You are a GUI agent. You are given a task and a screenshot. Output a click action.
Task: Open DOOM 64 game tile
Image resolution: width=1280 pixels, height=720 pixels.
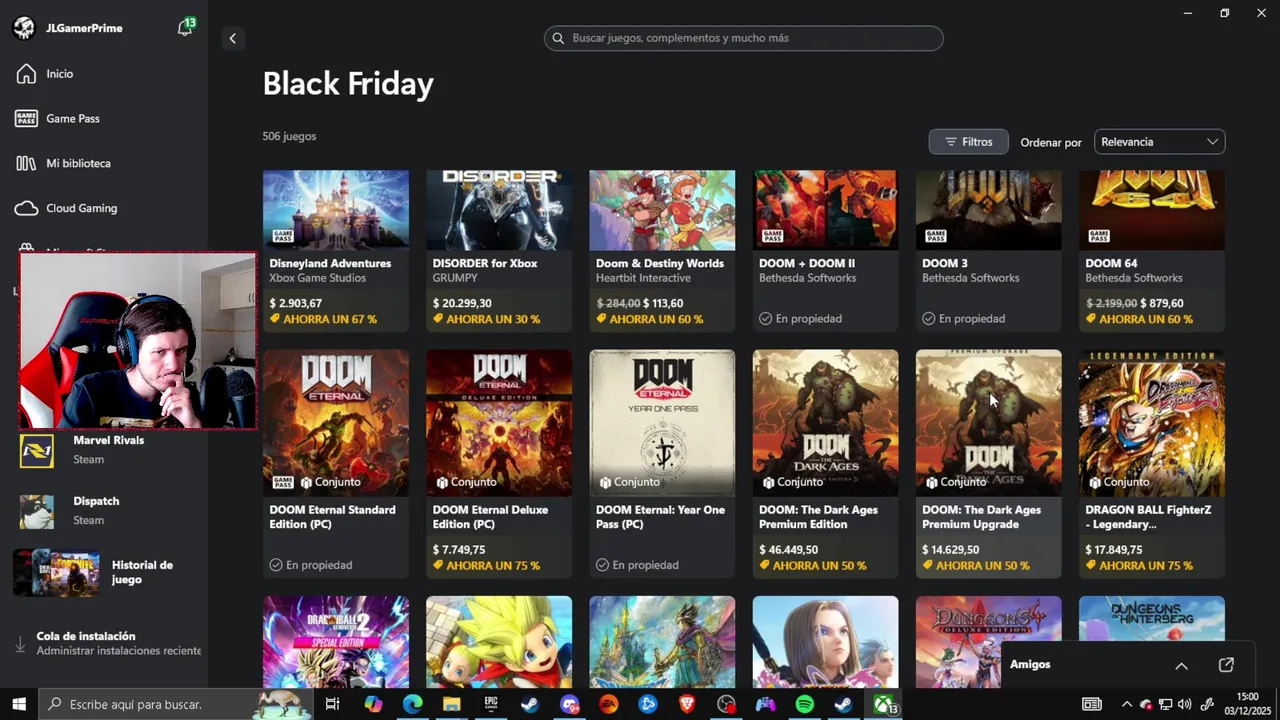tap(1151, 250)
